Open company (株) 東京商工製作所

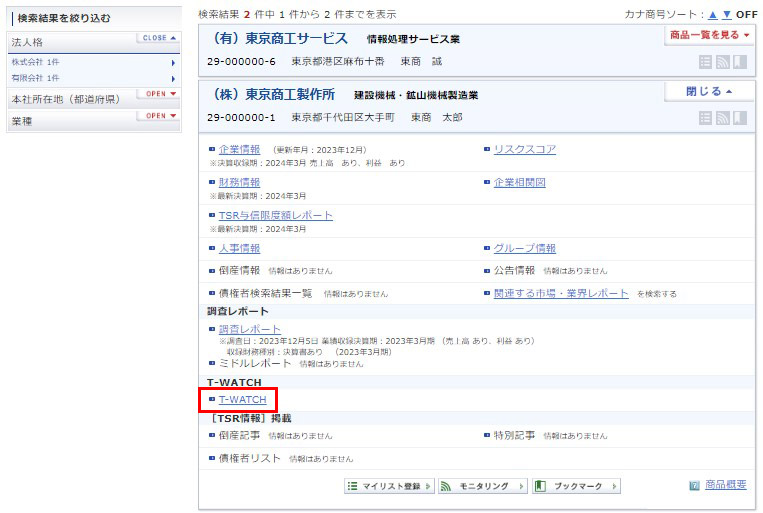point(273,94)
